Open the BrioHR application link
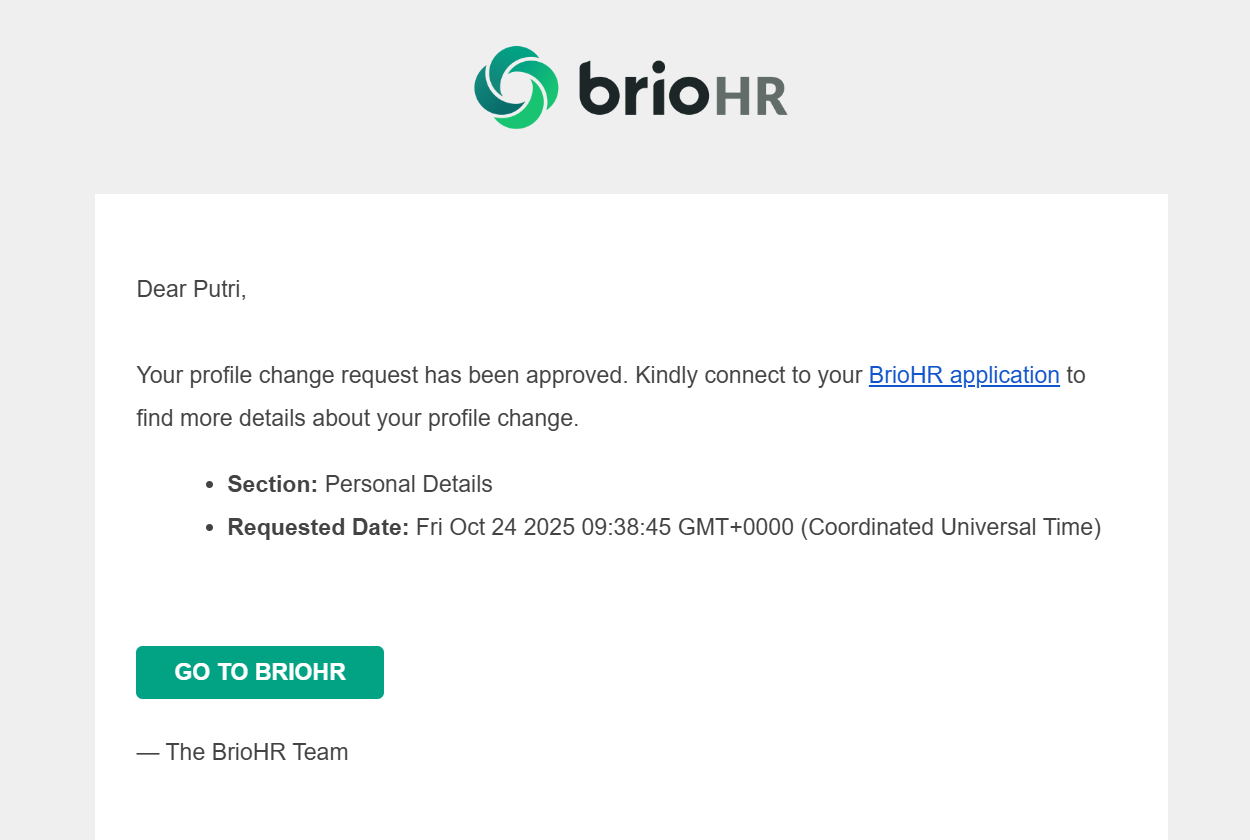1250x840 pixels. coord(963,375)
